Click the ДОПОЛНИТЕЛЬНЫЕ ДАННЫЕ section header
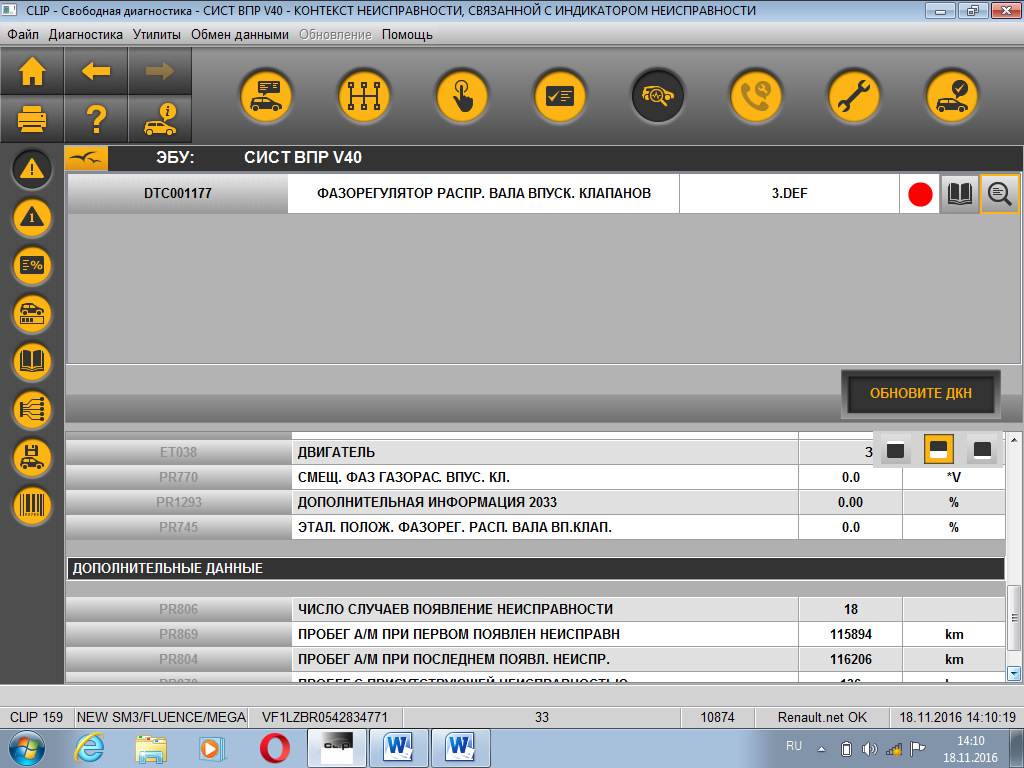 [536, 568]
